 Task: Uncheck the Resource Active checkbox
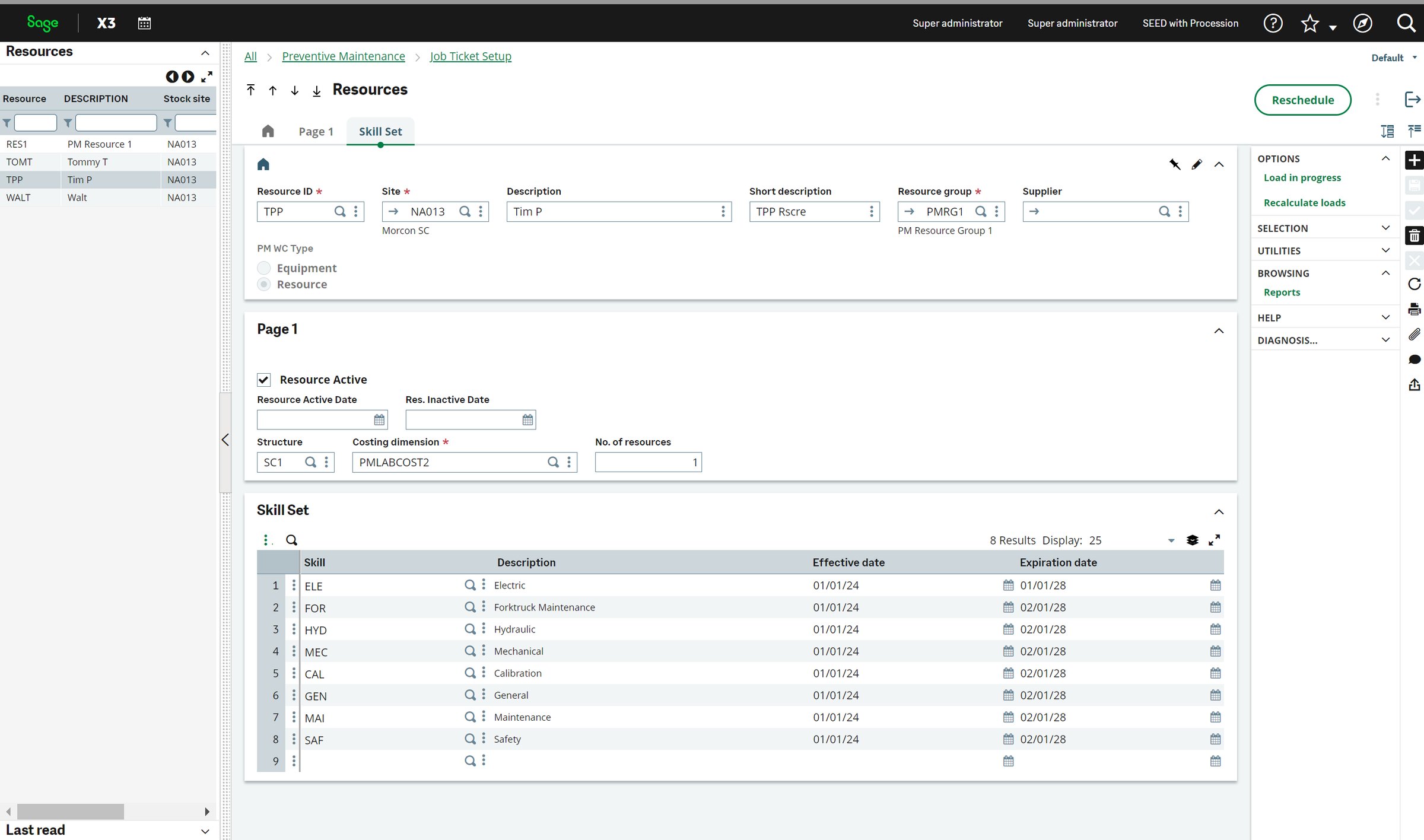pos(263,379)
